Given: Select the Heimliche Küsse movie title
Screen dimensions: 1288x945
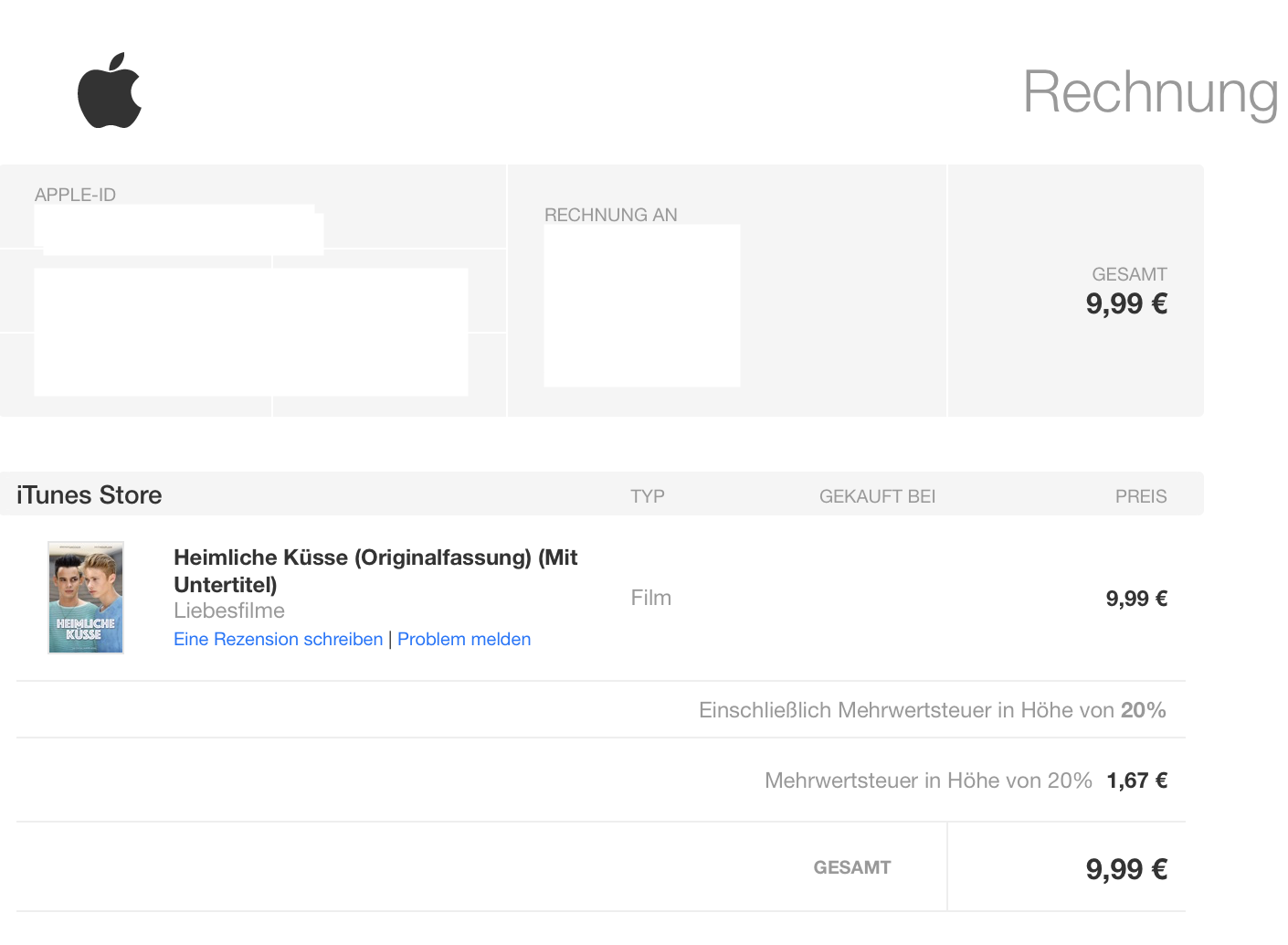Looking at the screenshot, I should click(x=375, y=570).
